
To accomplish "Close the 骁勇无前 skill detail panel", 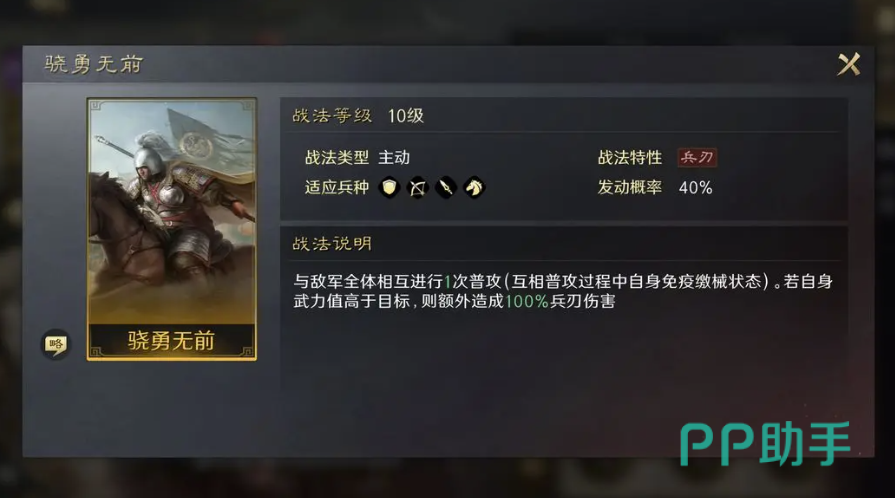I will coord(849,64).
